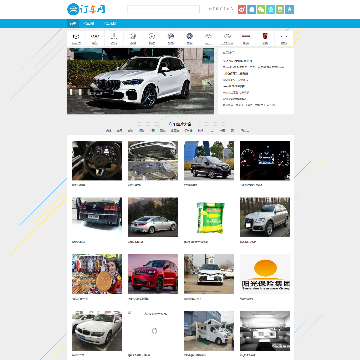Open the silver sedan by trees thumbnail
Image resolution: width=360 pixels, height=360 pixels.
[x=153, y=217]
